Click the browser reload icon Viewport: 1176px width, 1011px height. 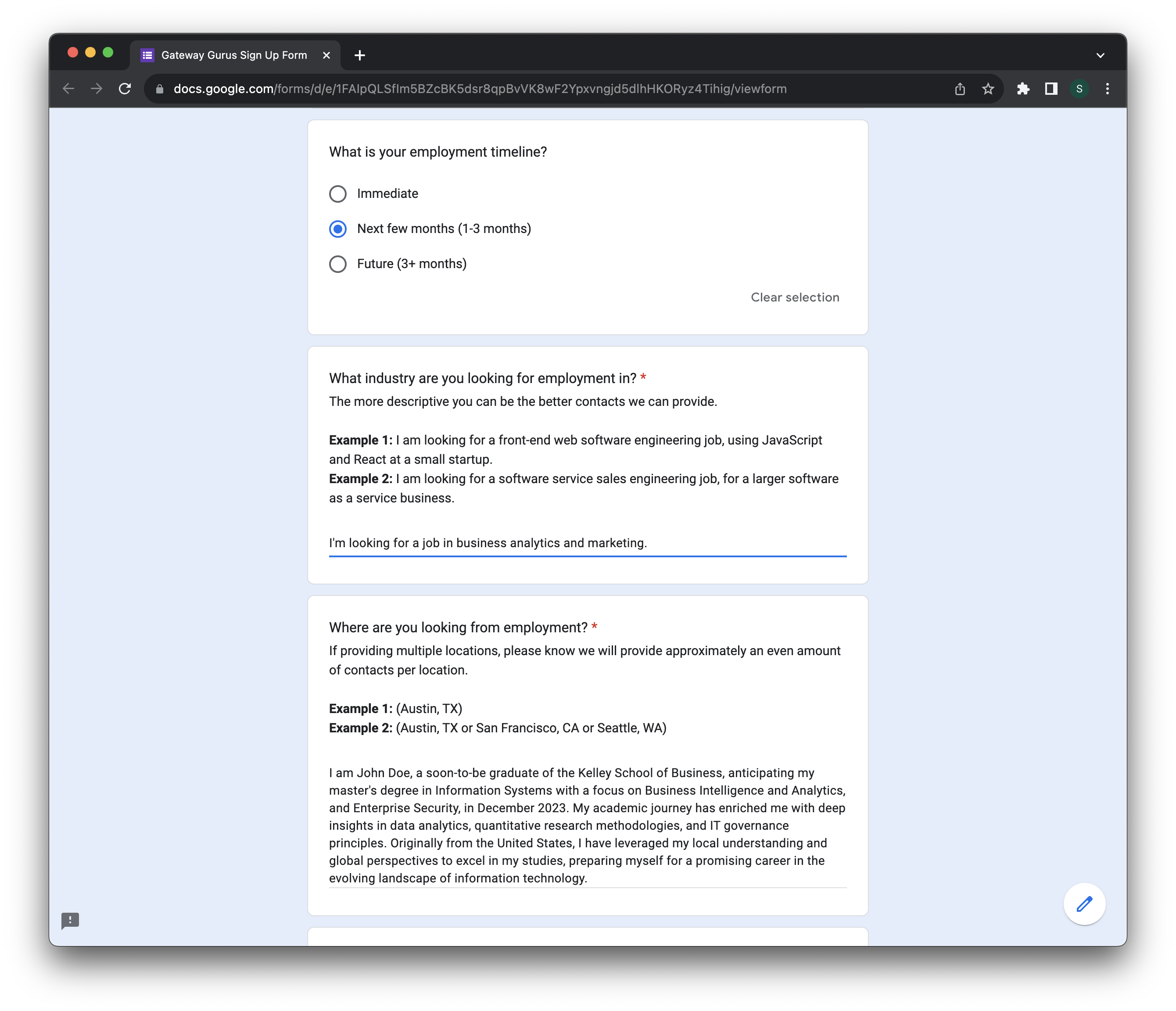(125, 89)
